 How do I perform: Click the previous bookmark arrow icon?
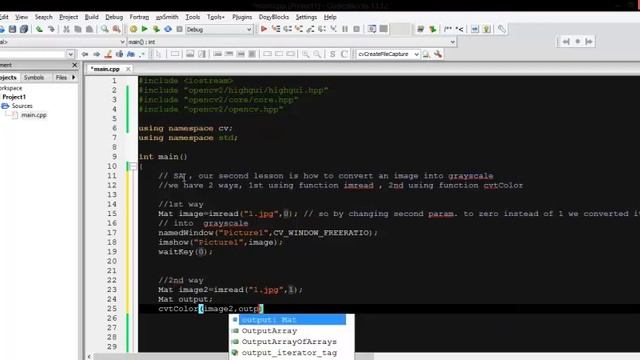click(x=566, y=42)
